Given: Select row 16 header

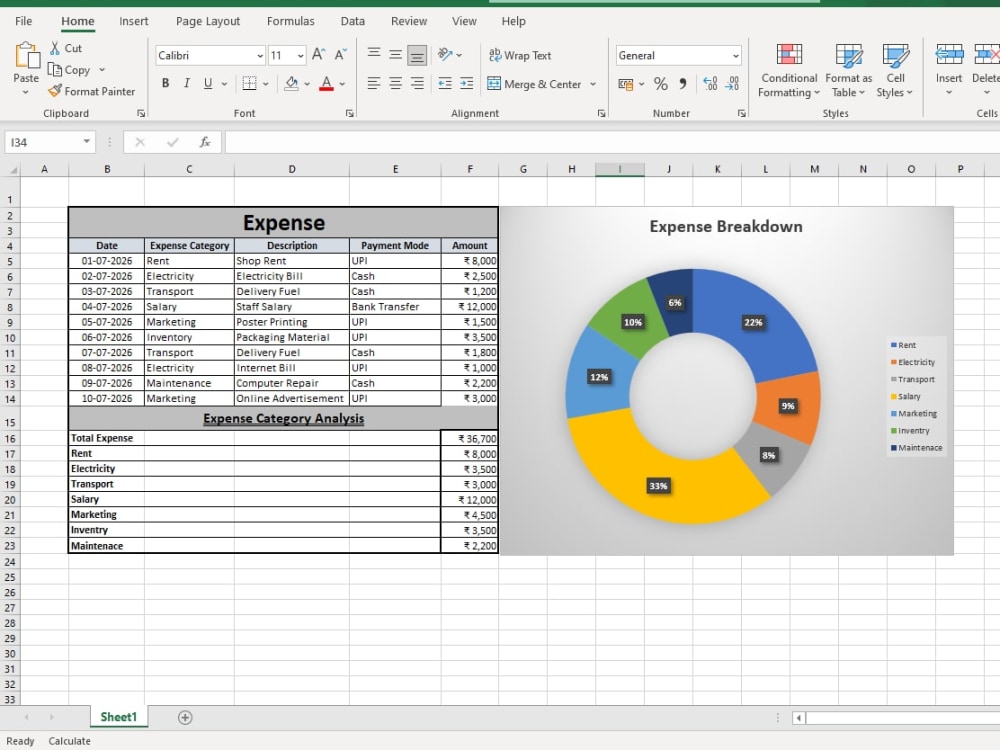Looking at the screenshot, I should point(10,439).
